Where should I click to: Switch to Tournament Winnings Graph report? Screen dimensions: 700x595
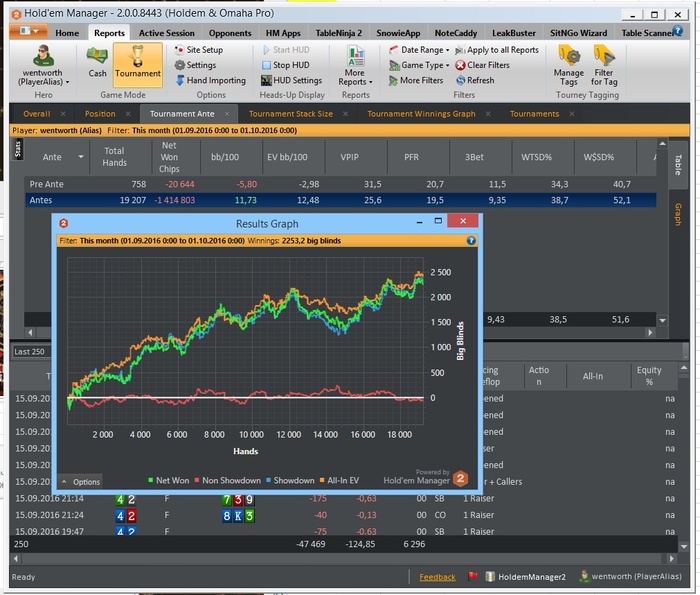point(421,114)
